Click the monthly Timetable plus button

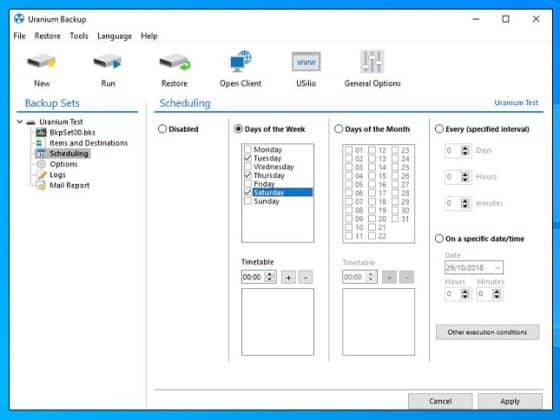pos(390,277)
